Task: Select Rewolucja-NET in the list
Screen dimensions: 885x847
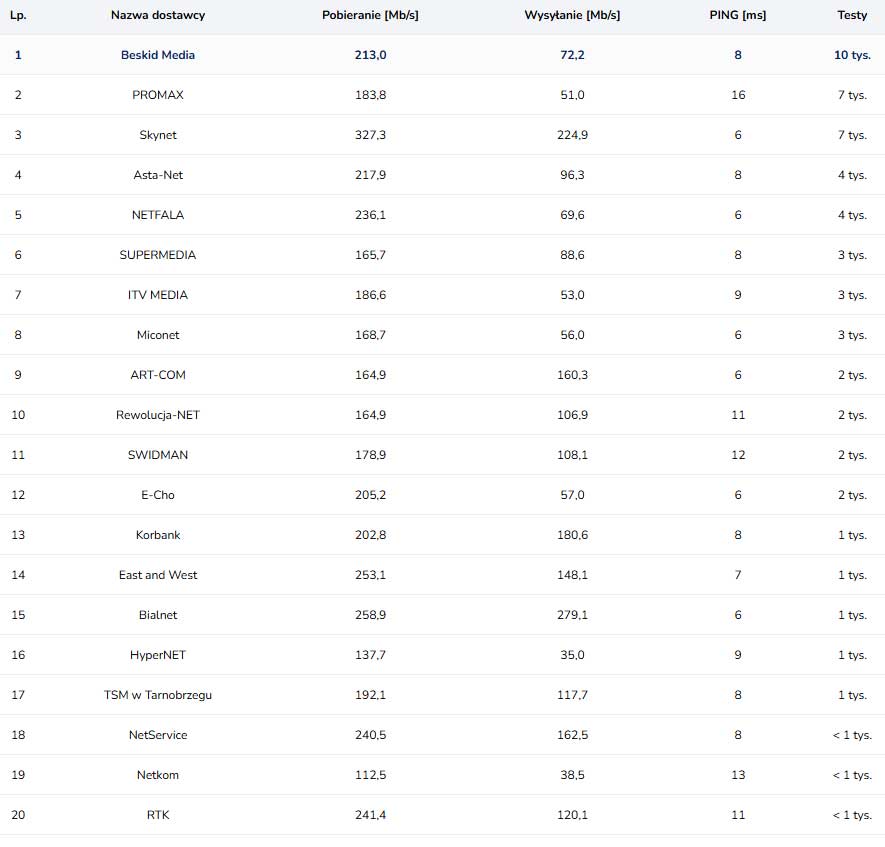Action: 158,415
